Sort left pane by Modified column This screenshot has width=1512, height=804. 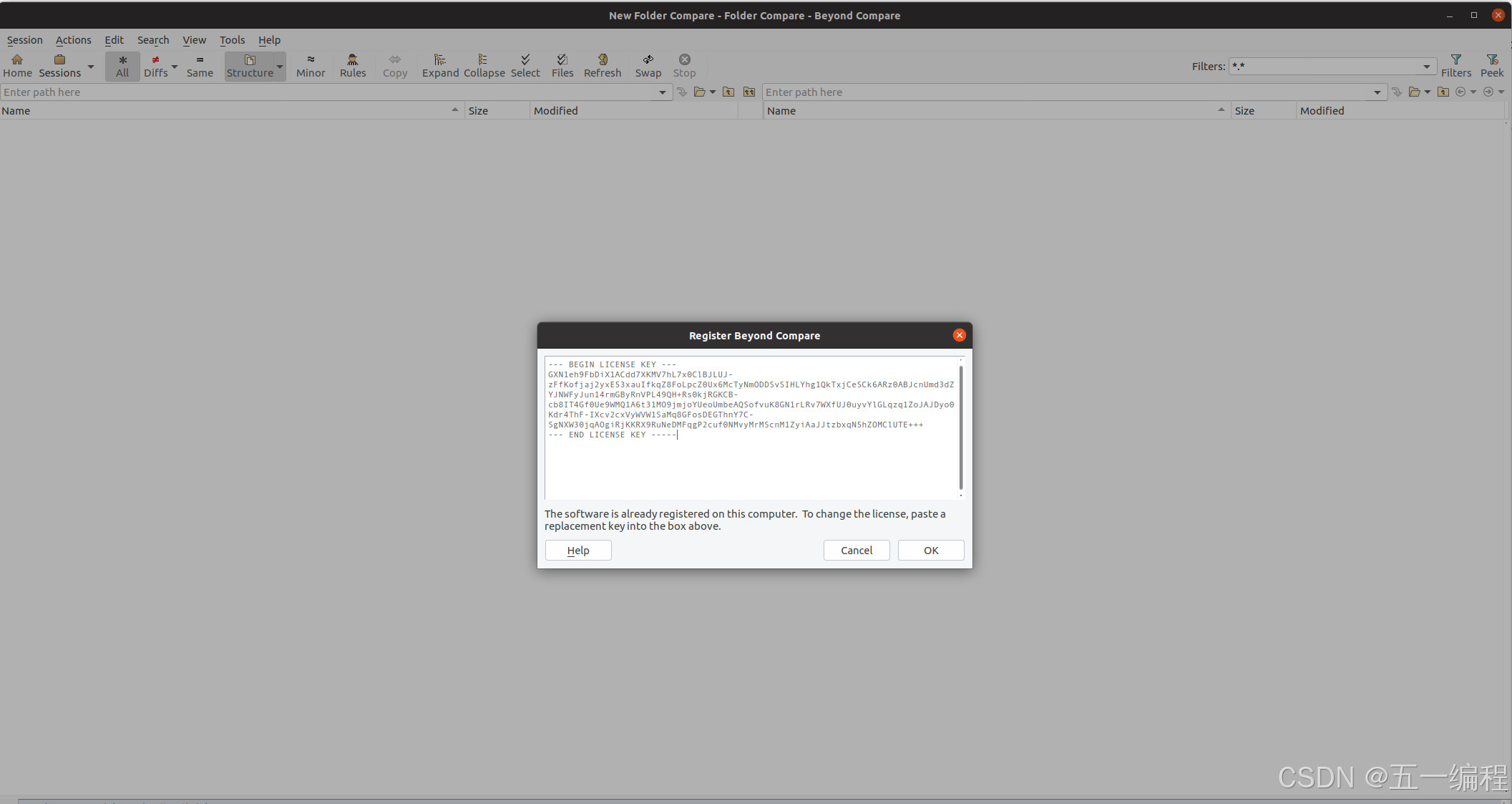point(634,111)
